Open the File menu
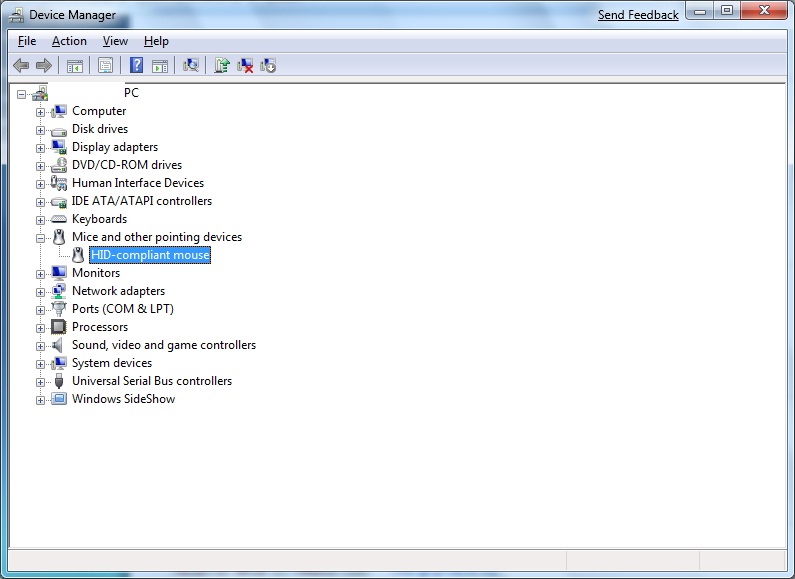This screenshot has height=579, width=795. 27,41
